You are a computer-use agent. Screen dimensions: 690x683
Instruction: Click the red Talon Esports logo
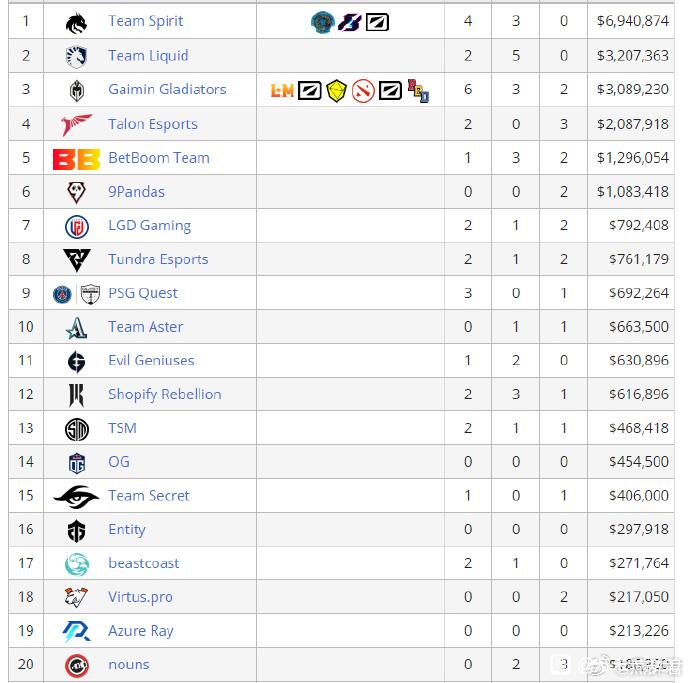click(x=77, y=125)
